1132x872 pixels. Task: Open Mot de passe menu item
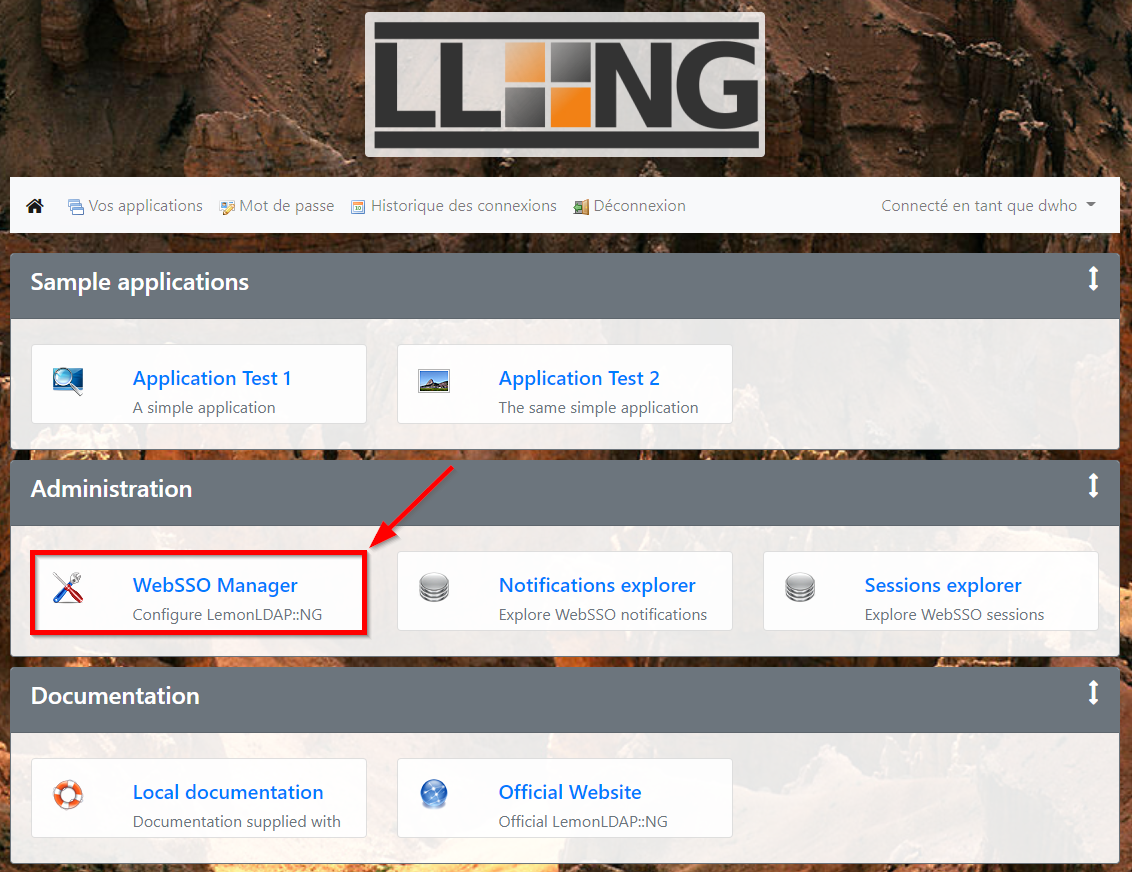[x=277, y=206]
